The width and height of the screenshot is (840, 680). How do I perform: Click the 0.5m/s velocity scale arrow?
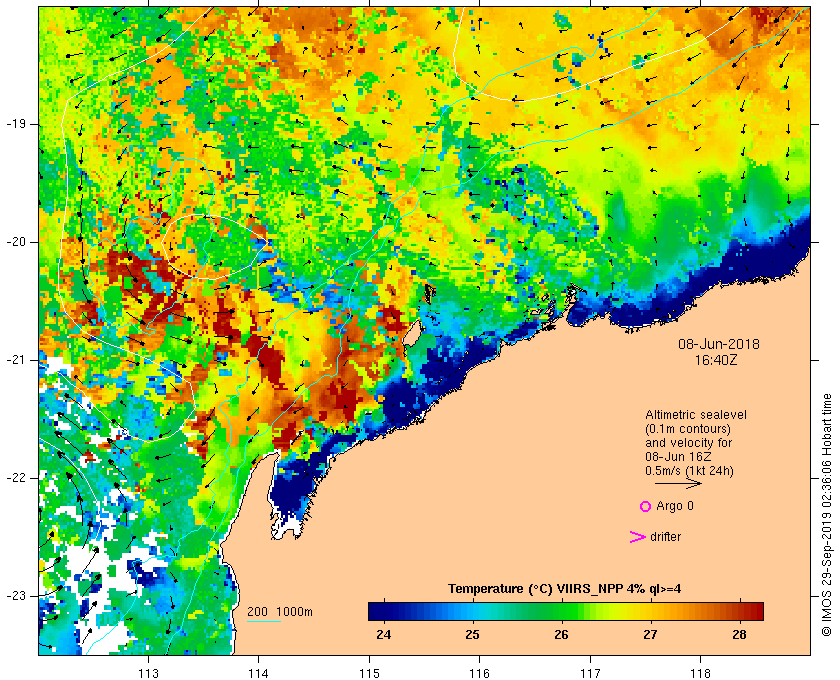click(x=678, y=483)
